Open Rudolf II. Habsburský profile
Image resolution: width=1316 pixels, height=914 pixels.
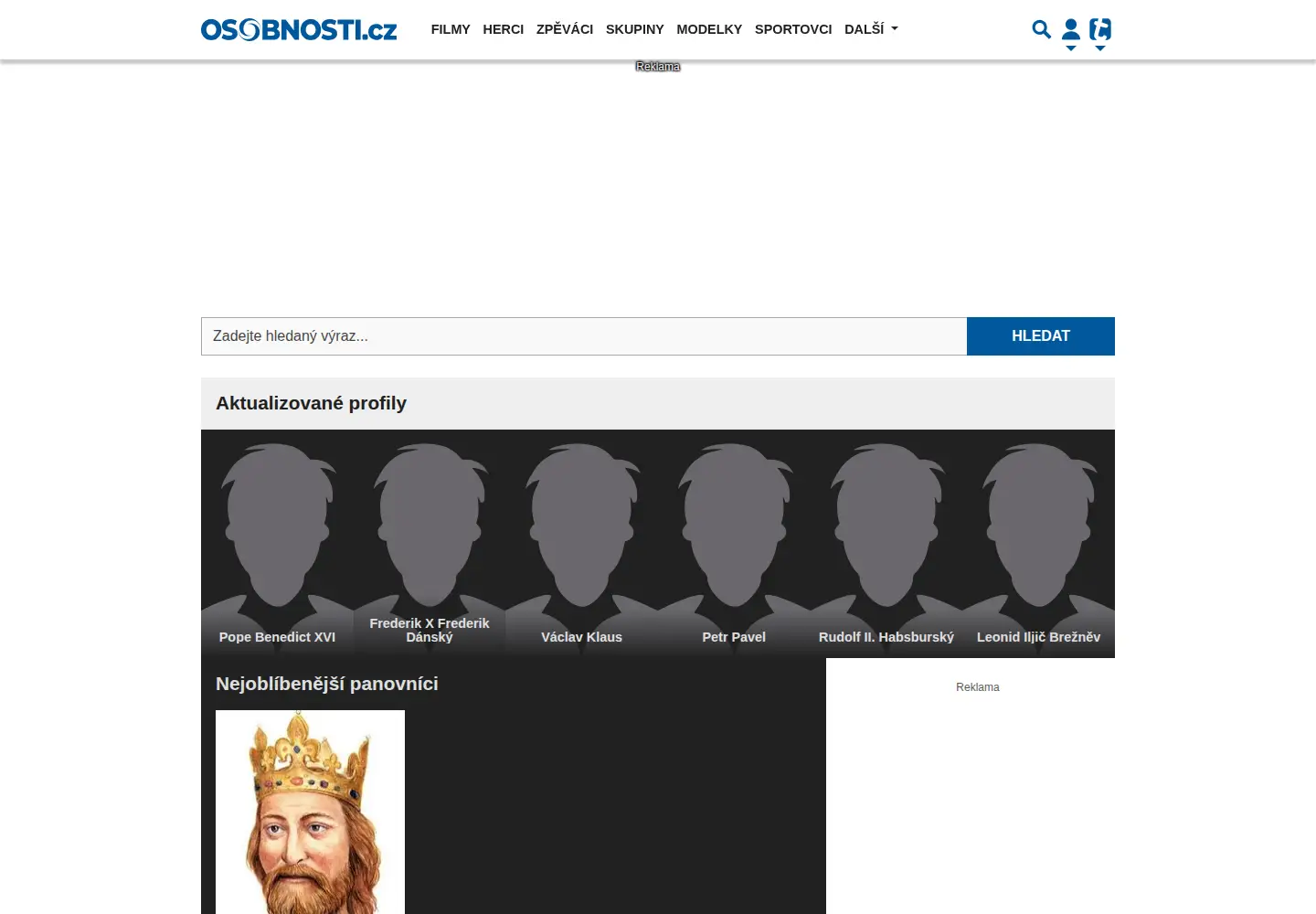[x=886, y=544]
